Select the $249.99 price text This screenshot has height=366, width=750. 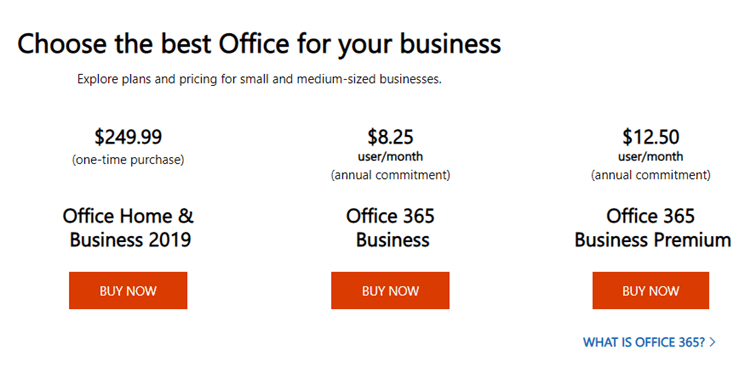click(x=128, y=137)
